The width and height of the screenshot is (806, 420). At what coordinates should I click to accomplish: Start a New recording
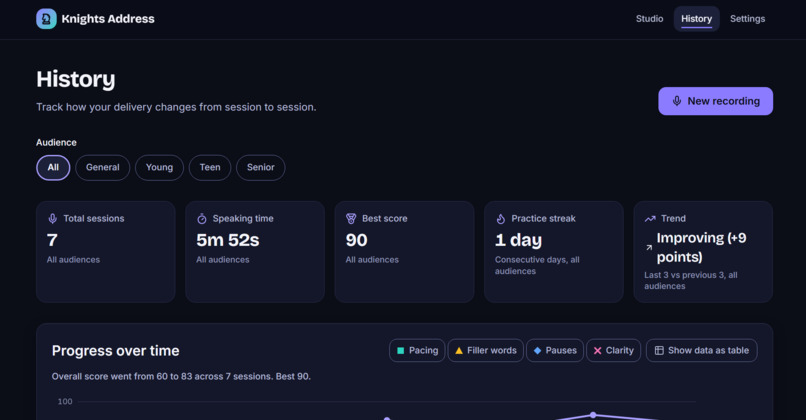pos(716,101)
